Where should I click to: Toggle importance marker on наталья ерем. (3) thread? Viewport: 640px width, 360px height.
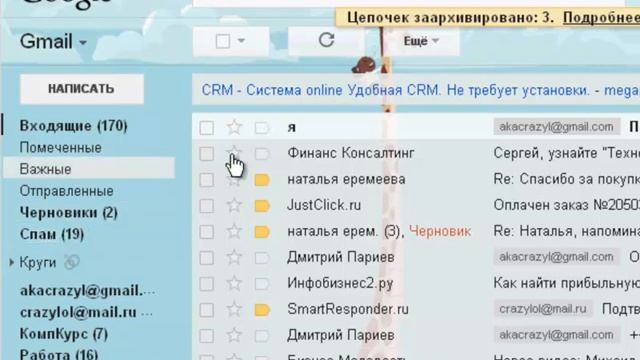click(262, 232)
